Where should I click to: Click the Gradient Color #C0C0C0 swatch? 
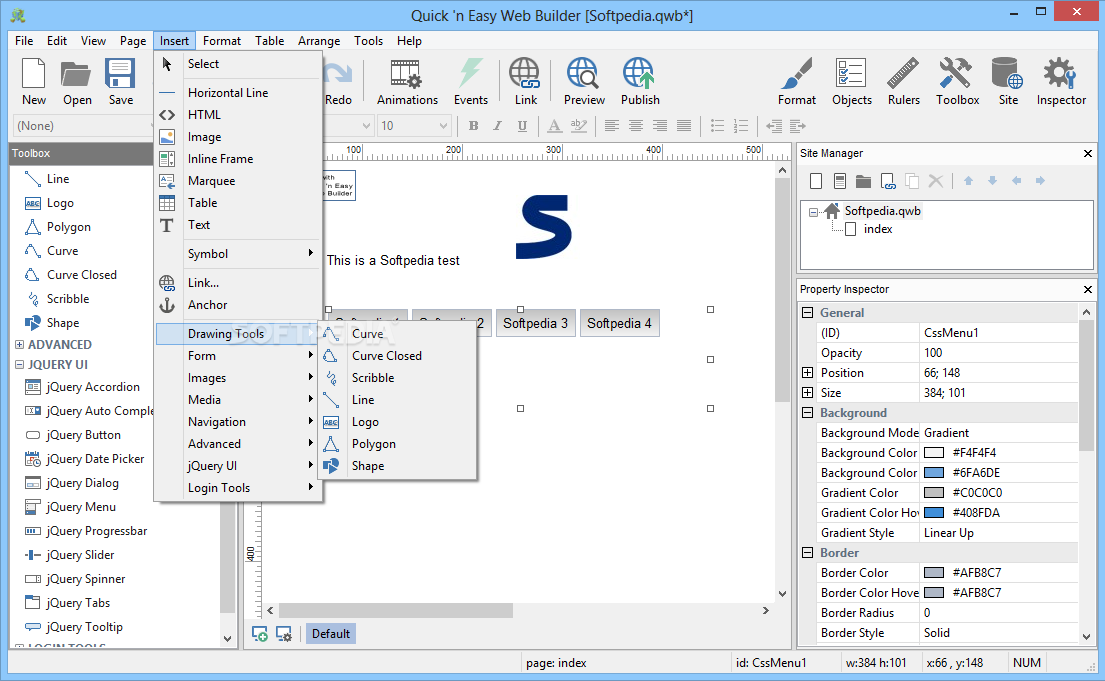[x=934, y=493]
